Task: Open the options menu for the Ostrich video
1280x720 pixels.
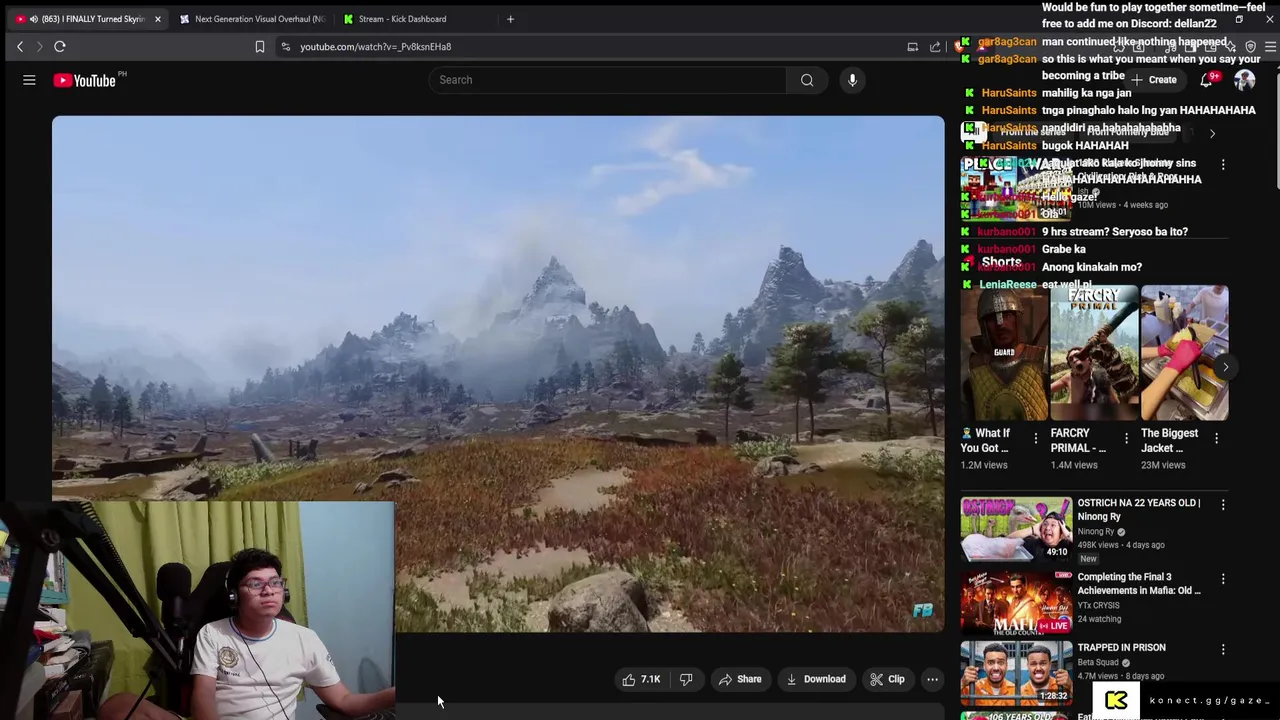Action: pyautogui.click(x=1222, y=505)
